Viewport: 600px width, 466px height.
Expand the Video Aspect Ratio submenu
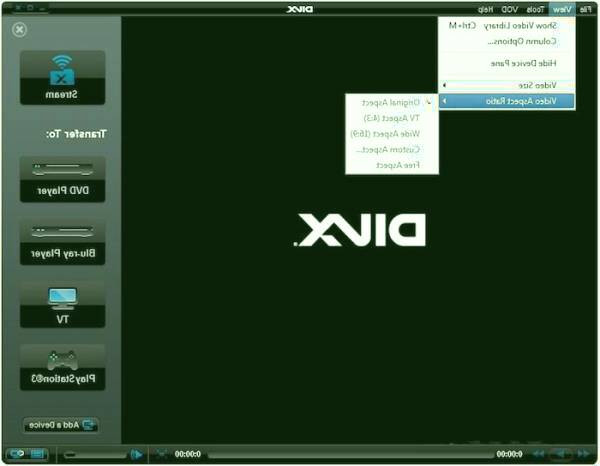click(507, 101)
